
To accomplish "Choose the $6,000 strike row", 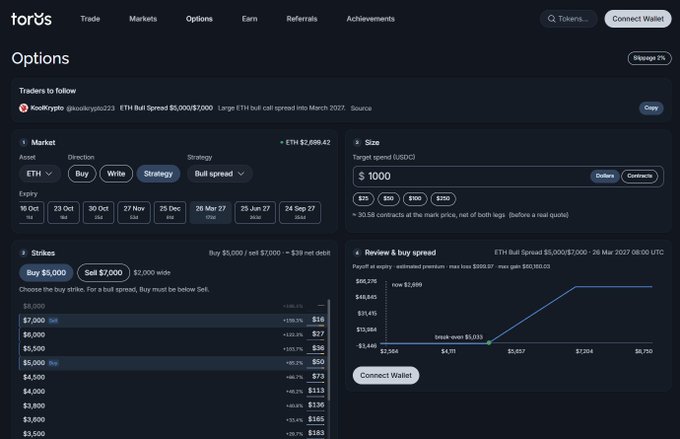I will point(173,334).
